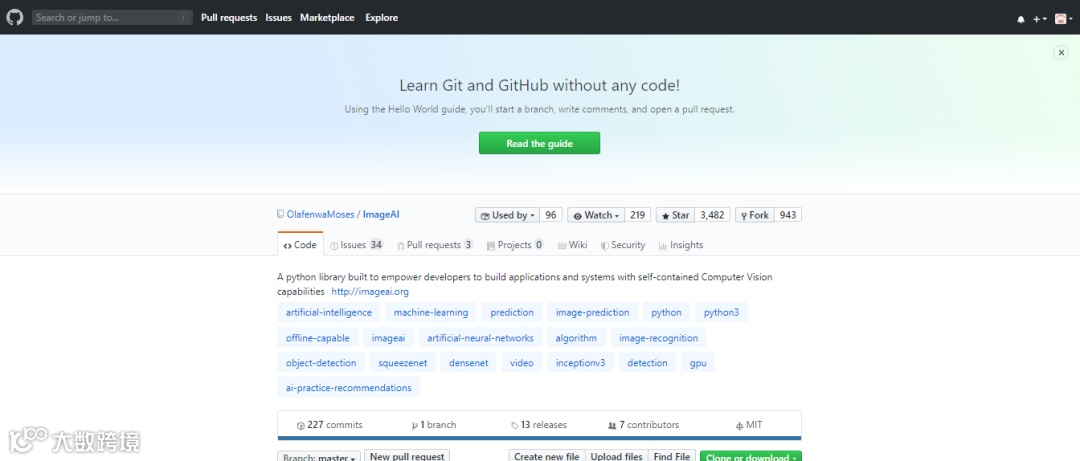Select the imageai topic tag
Image resolution: width=1080 pixels, height=461 pixels.
click(x=388, y=338)
